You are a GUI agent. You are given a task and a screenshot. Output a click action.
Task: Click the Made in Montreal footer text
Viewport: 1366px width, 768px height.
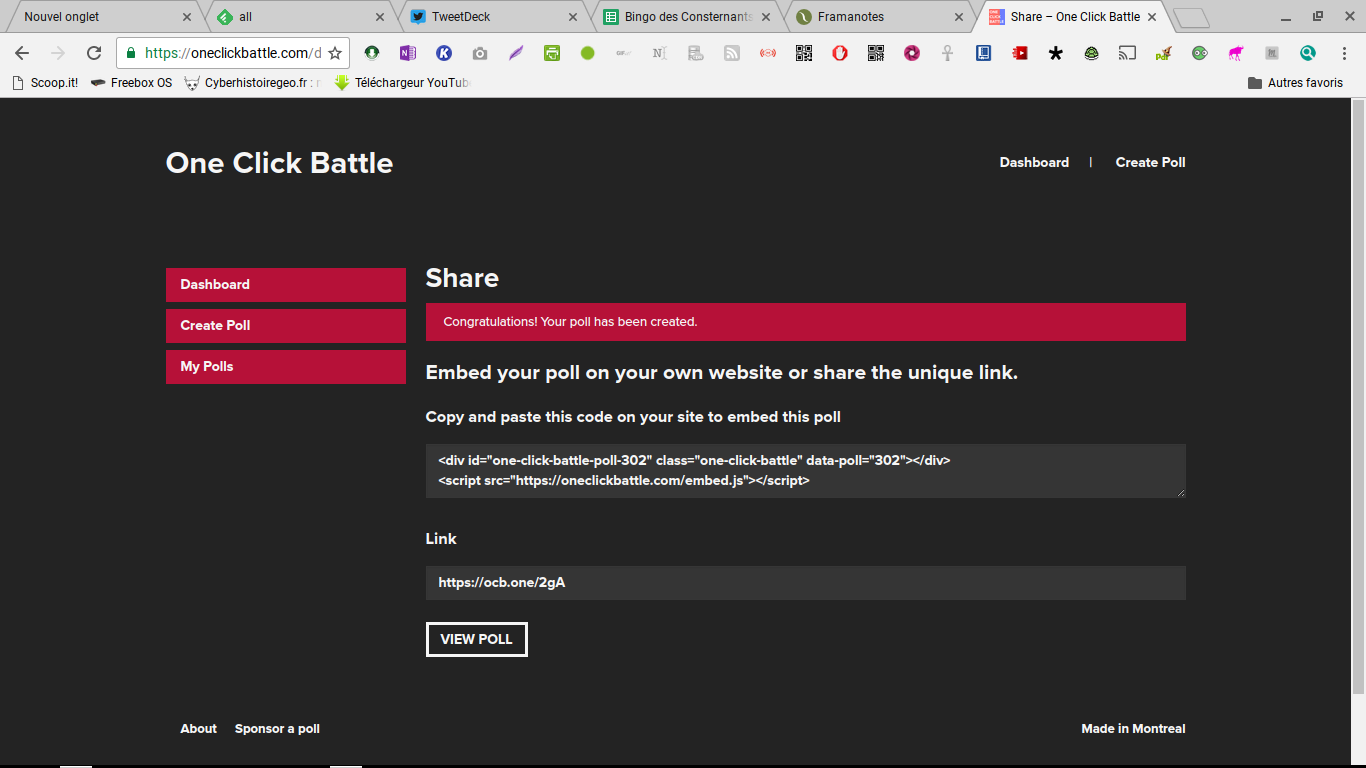[1133, 729]
